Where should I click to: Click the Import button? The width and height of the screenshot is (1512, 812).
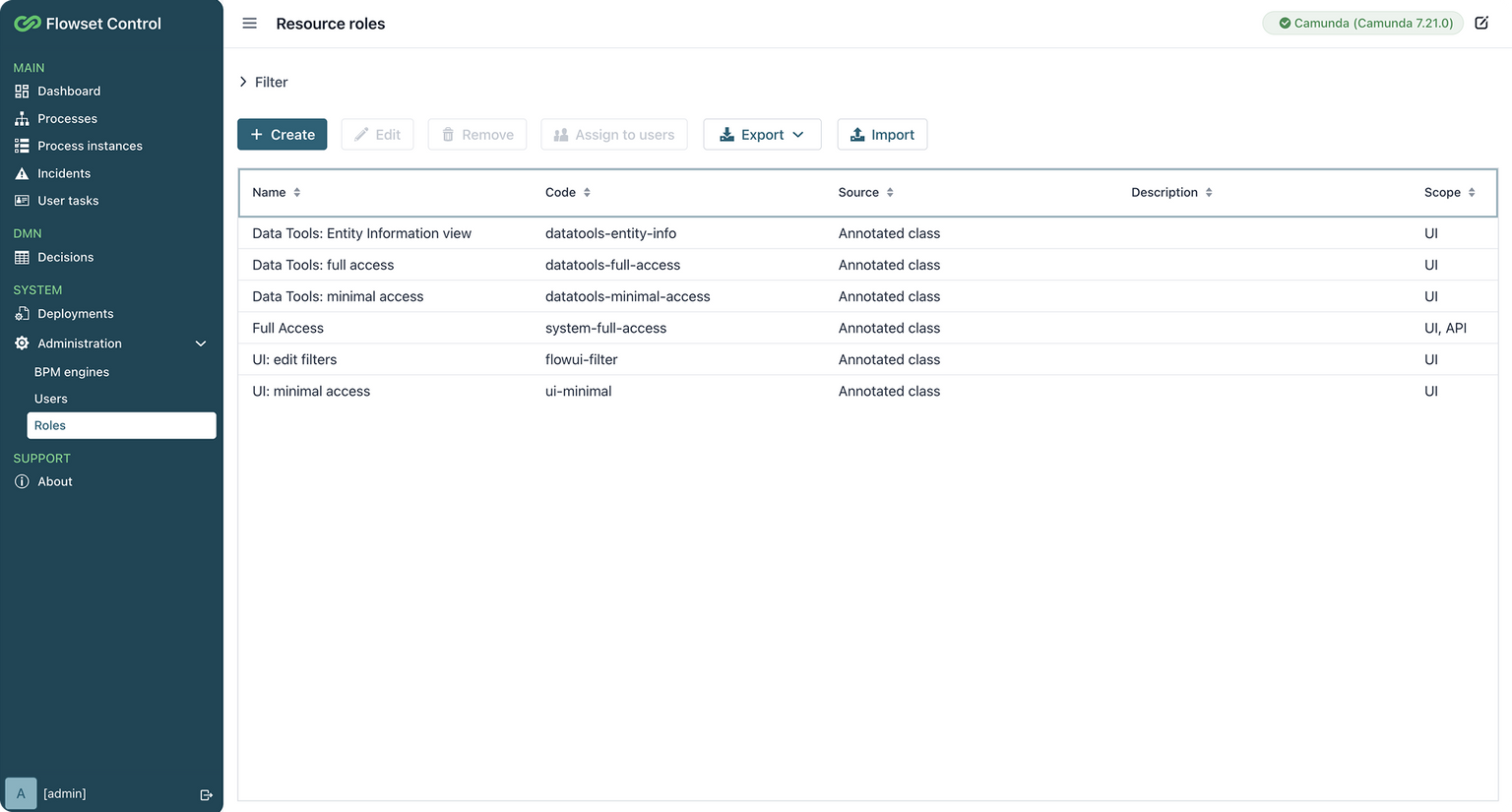882,134
